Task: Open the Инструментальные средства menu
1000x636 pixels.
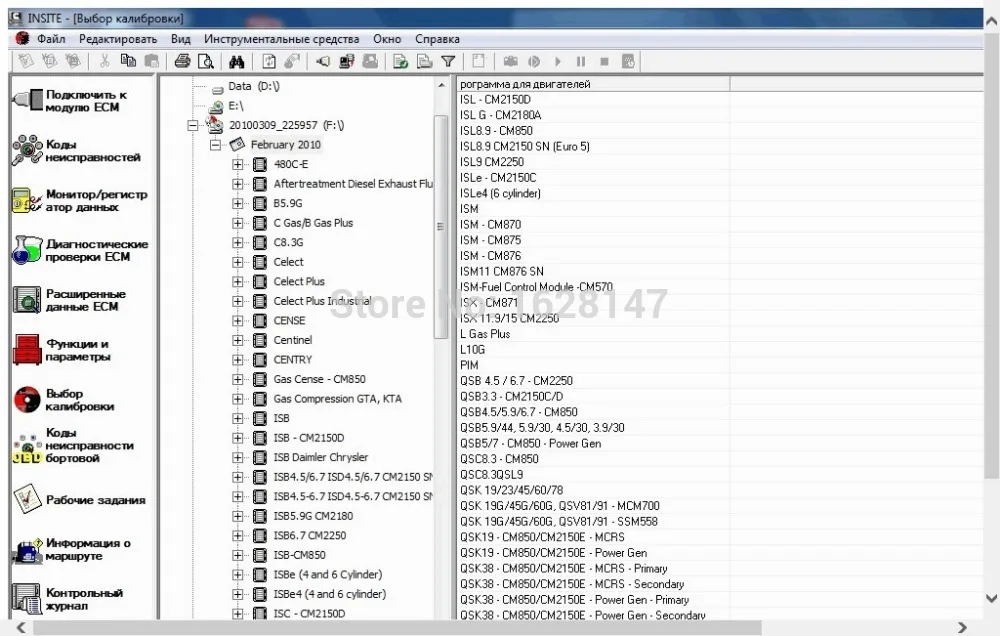Action: pos(281,39)
